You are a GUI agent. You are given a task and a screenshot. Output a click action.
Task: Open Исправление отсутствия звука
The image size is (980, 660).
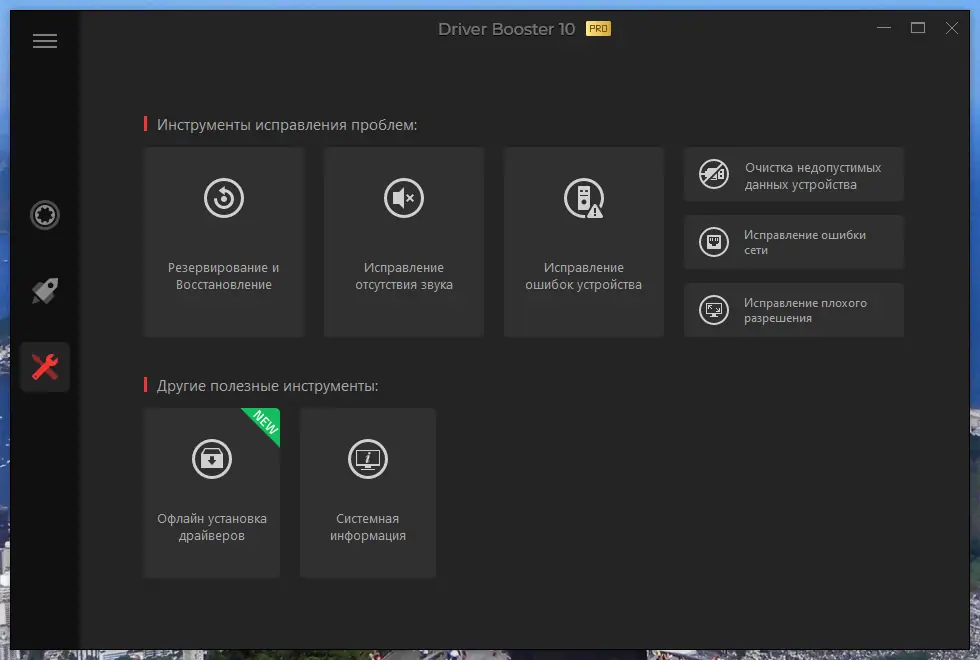pyautogui.click(x=404, y=242)
